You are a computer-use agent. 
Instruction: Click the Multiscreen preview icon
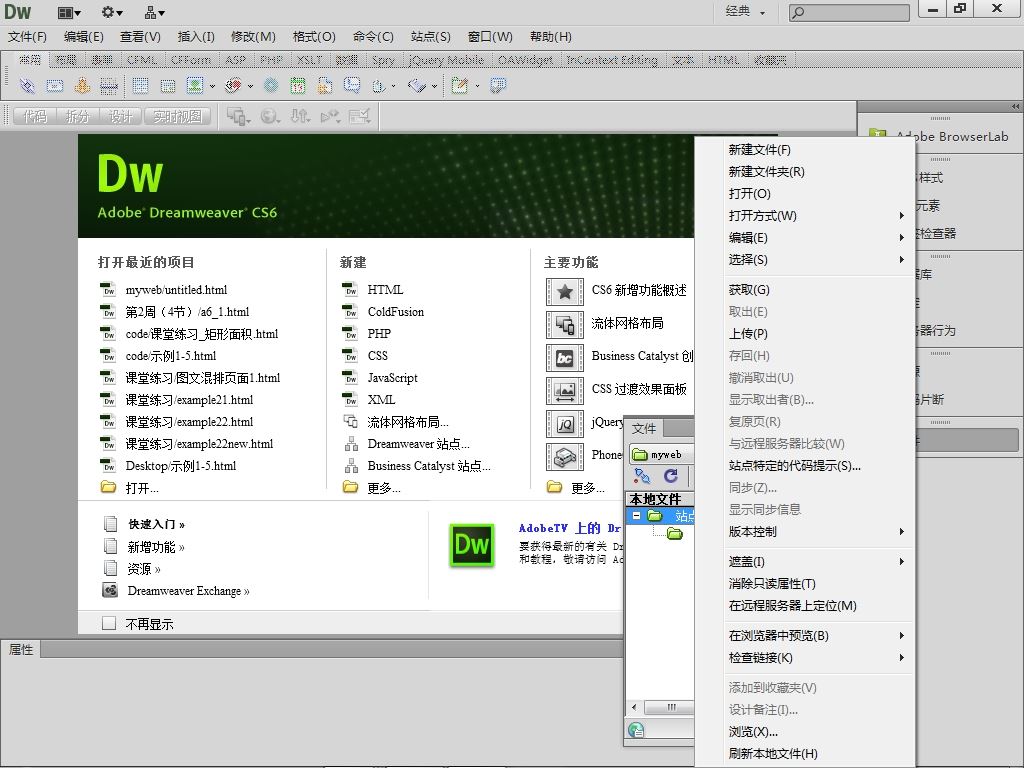tap(238, 117)
